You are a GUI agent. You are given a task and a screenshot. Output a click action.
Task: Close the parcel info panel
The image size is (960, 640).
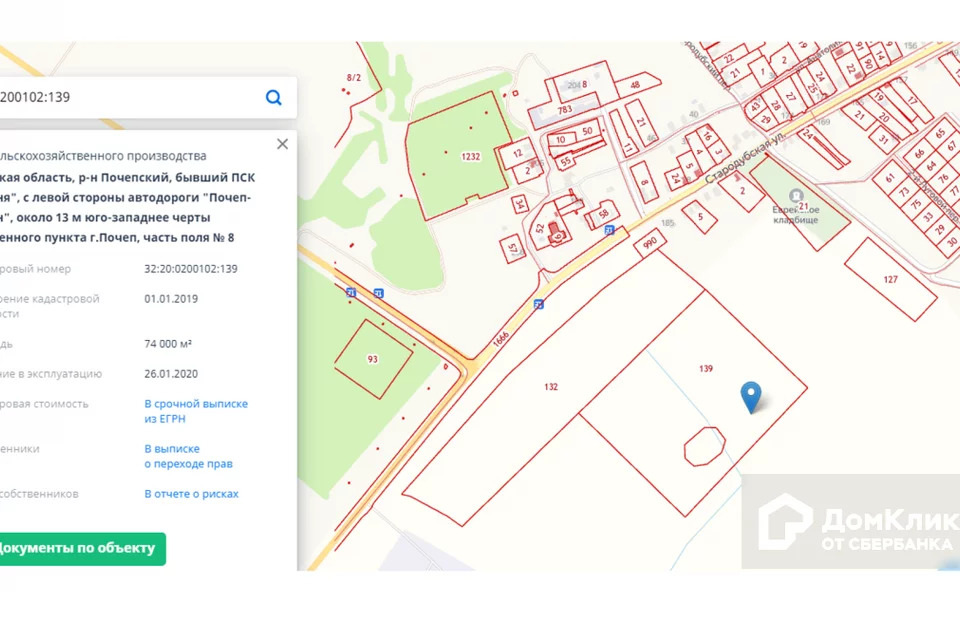tap(282, 144)
